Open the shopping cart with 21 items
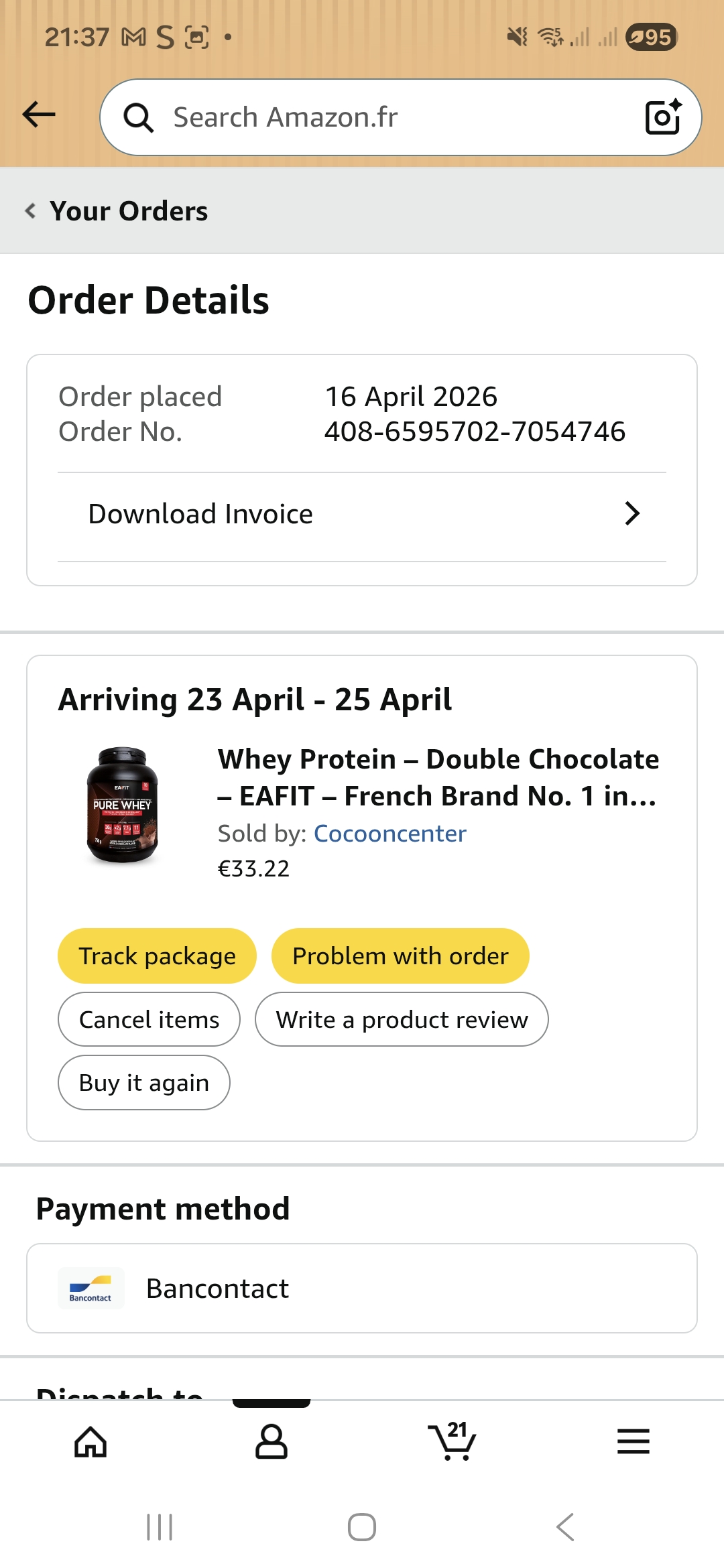 452,1441
